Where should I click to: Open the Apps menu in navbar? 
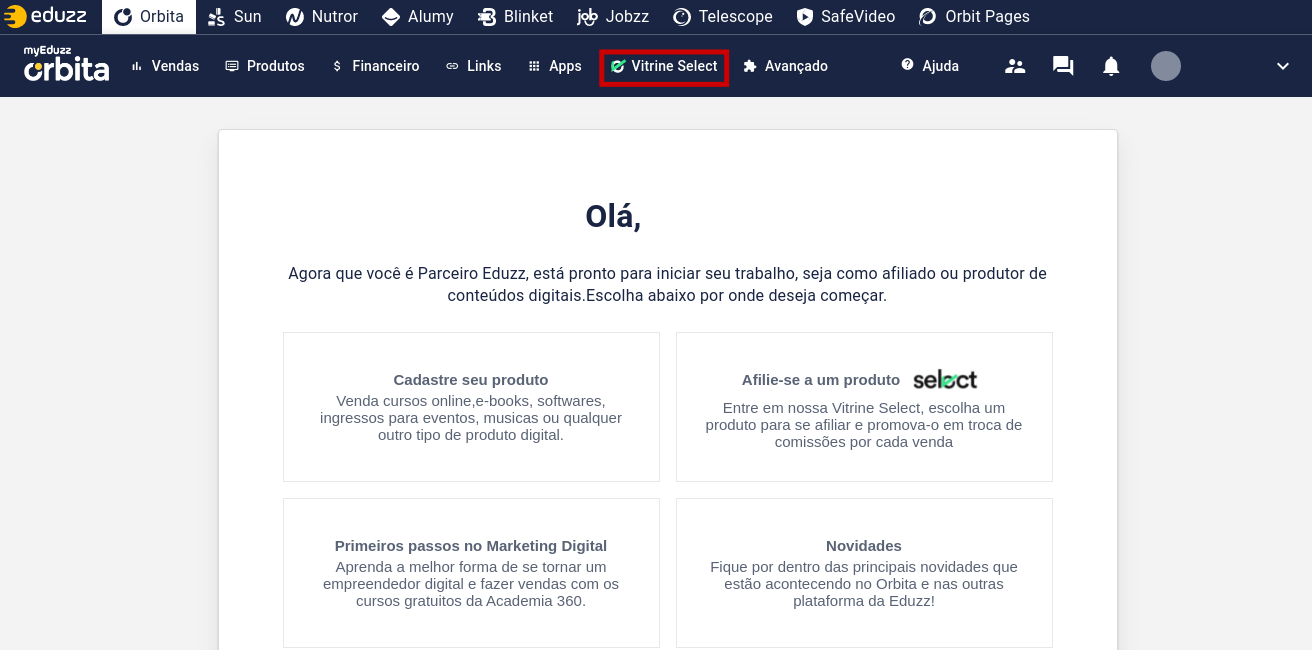point(554,66)
